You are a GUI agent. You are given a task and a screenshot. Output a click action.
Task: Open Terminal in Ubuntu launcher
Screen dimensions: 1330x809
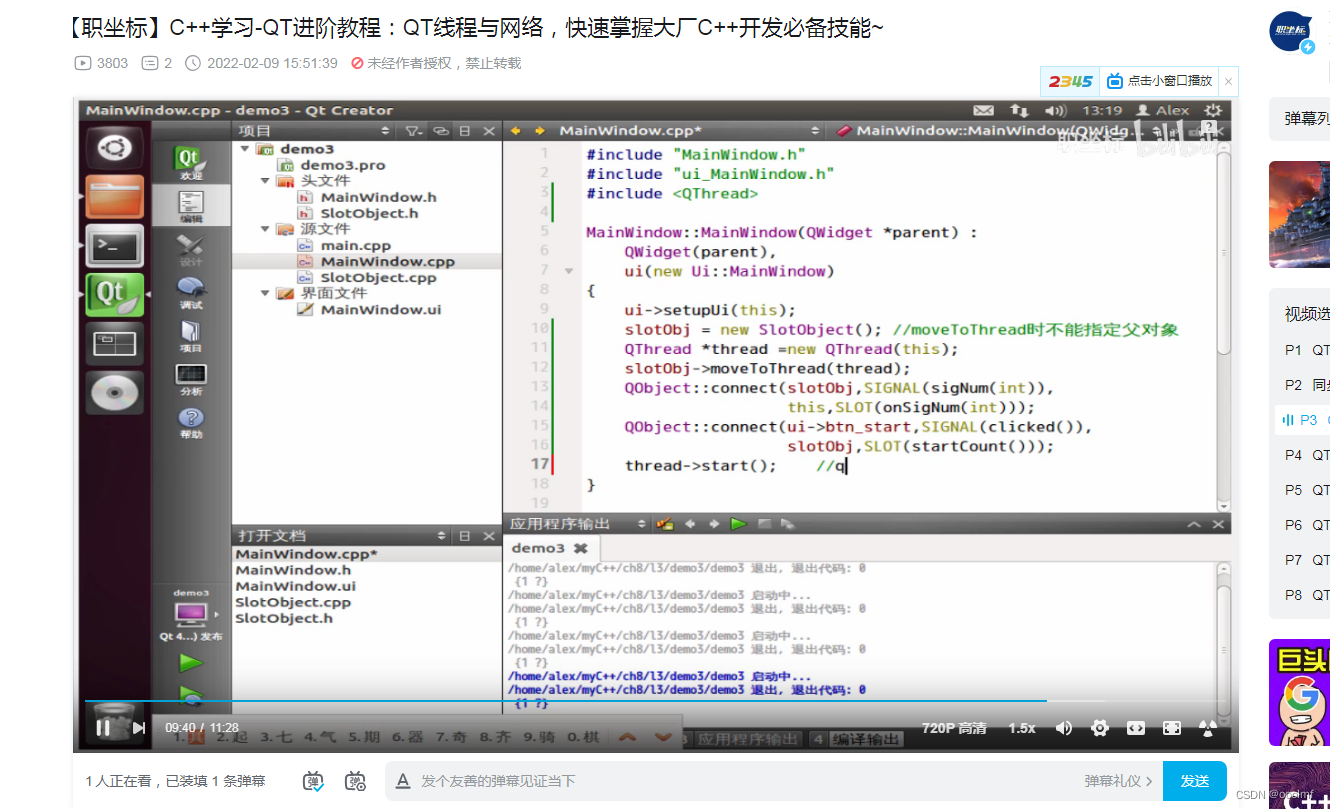113,246
